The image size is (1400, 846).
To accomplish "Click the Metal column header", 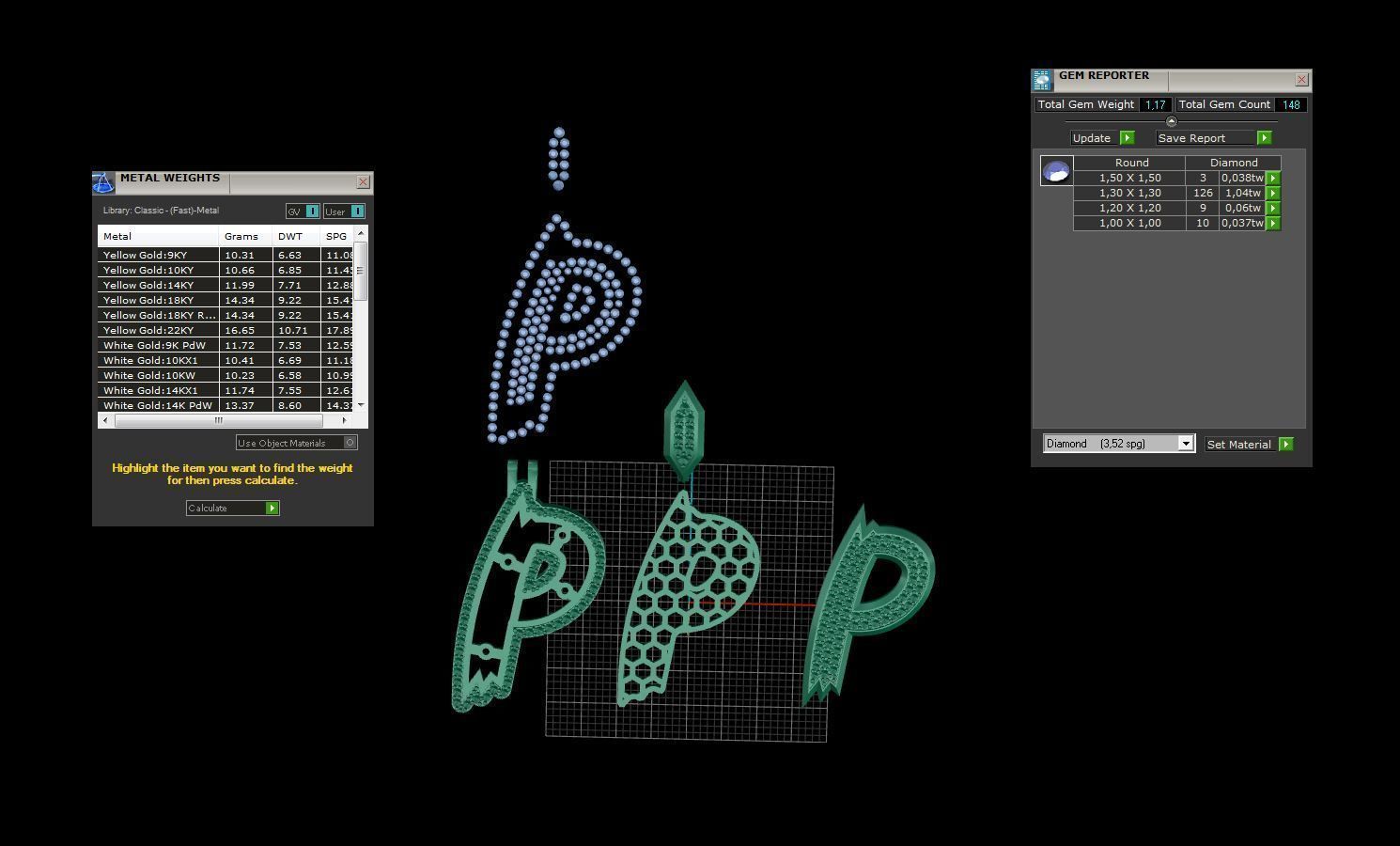I will click(x=158, y=236).
